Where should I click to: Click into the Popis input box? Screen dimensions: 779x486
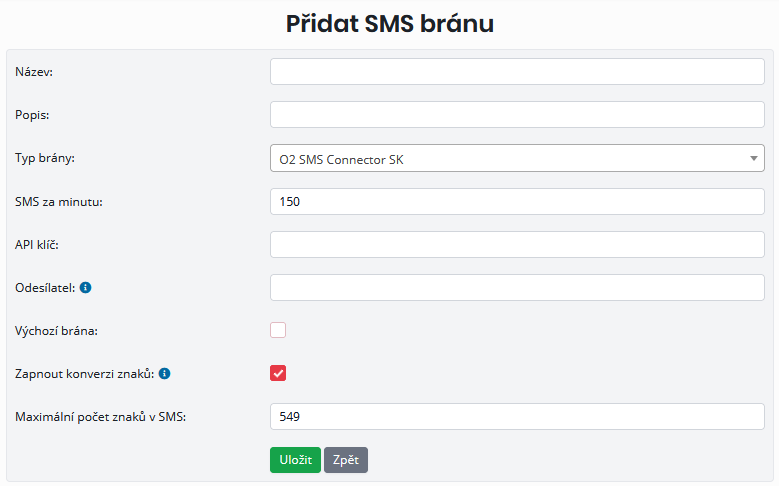tap(516, 115)
